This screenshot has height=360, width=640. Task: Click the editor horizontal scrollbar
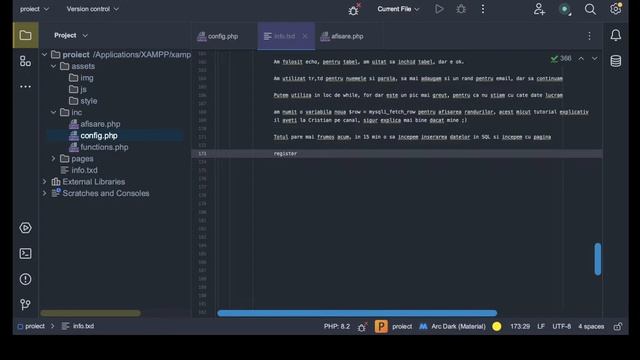click(357, 313)
